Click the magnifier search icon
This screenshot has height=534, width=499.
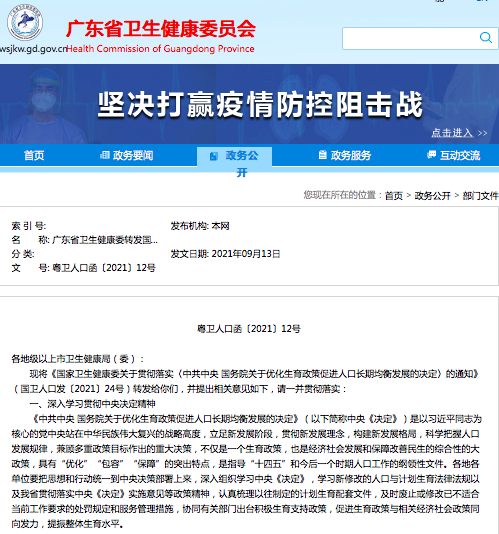coord(486,37)
